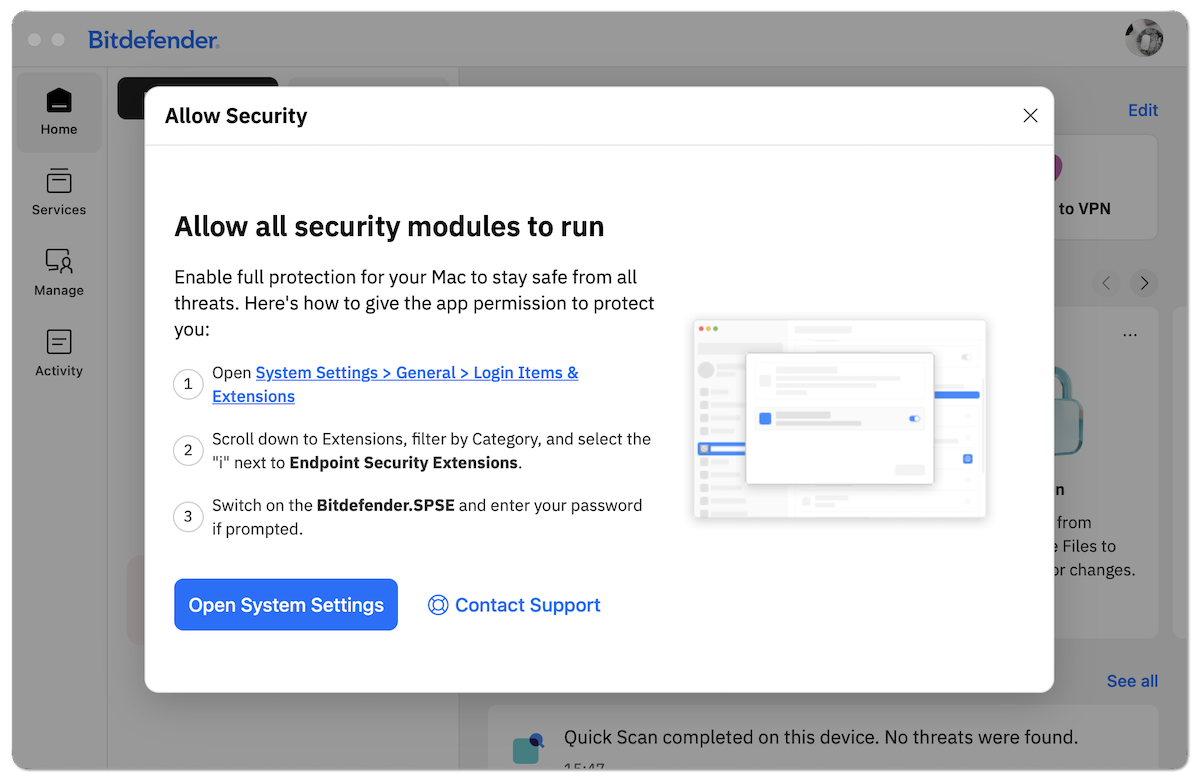Image resolution: width=1200 pixels, height=784 pixels.
Task: Click See all below the cards
Action: (1131, 680)
